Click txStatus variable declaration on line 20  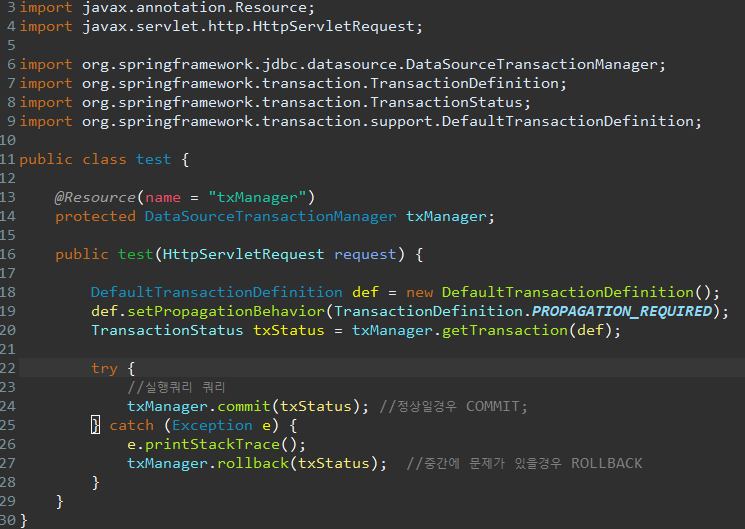click(288, 330)
